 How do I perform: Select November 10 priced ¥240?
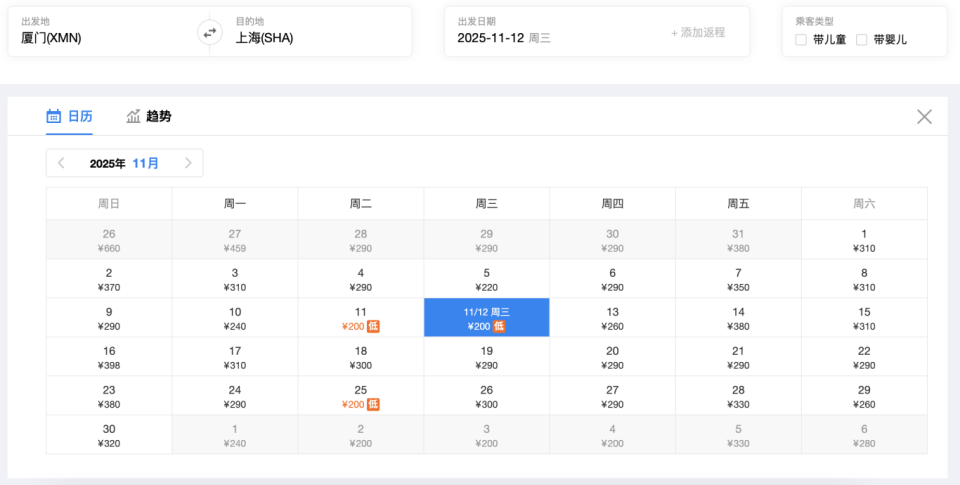coord(235,318)
